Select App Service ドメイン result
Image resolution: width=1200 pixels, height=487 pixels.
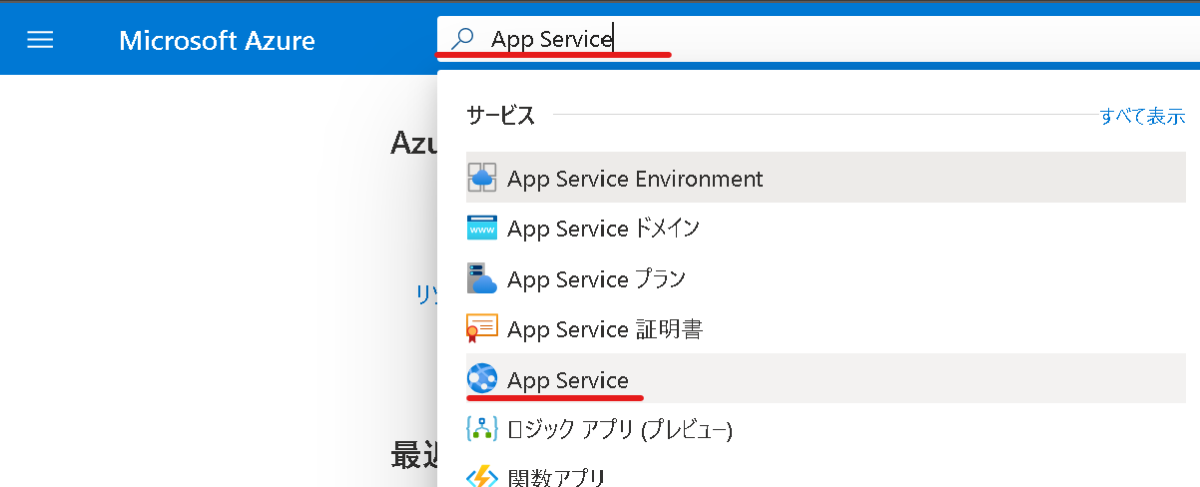click(826, 228)
